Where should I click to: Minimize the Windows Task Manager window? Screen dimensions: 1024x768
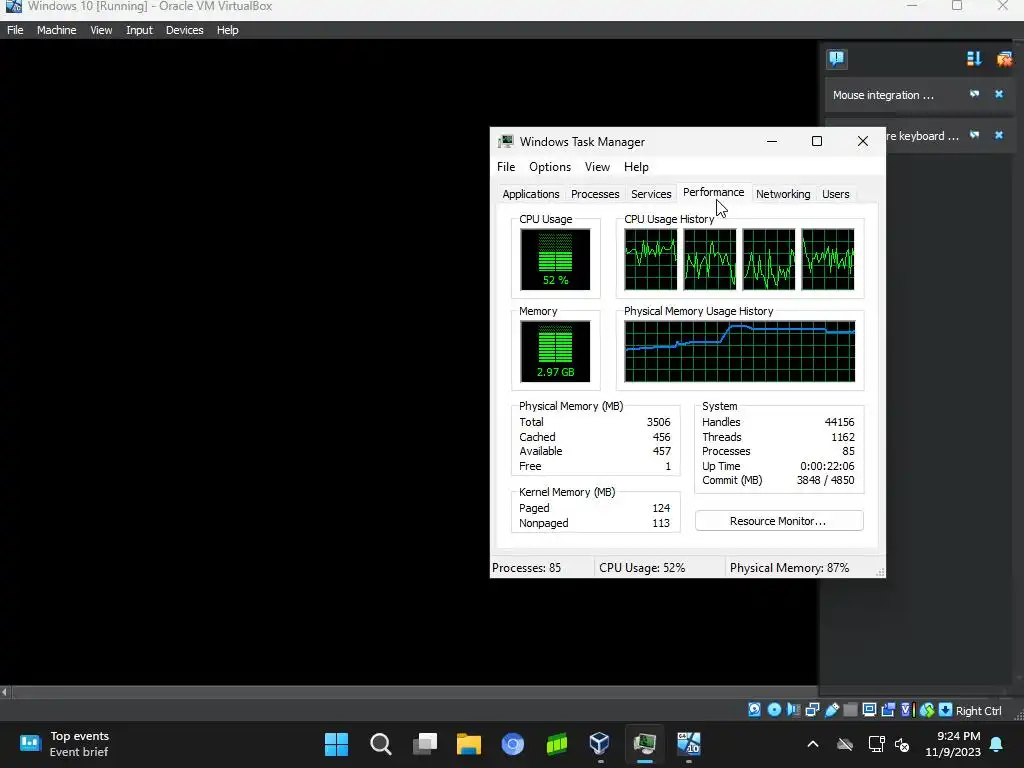click(x=772, y=142)
